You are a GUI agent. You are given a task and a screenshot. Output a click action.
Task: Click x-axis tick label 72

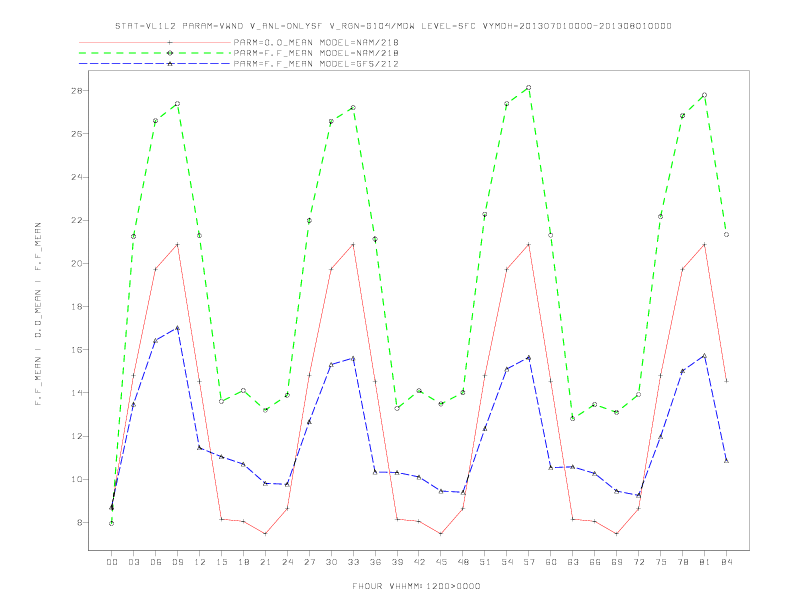pos(638,562)
